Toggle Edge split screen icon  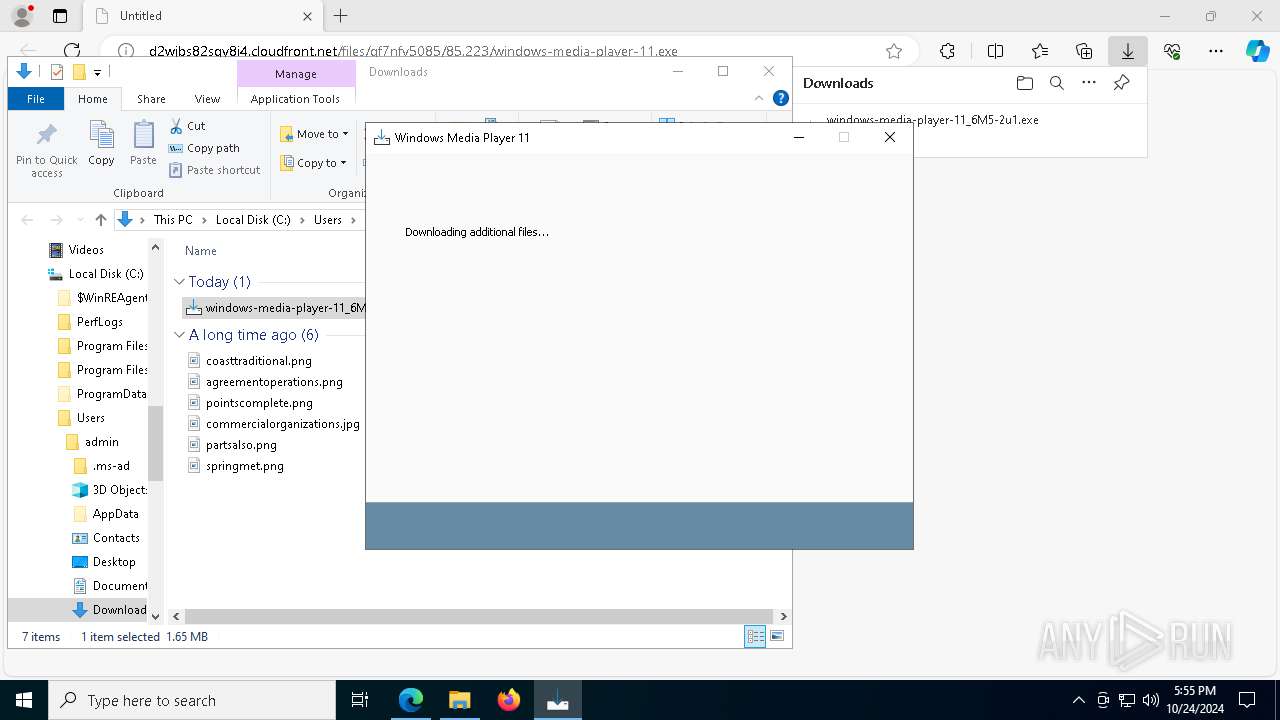point(995,51)
